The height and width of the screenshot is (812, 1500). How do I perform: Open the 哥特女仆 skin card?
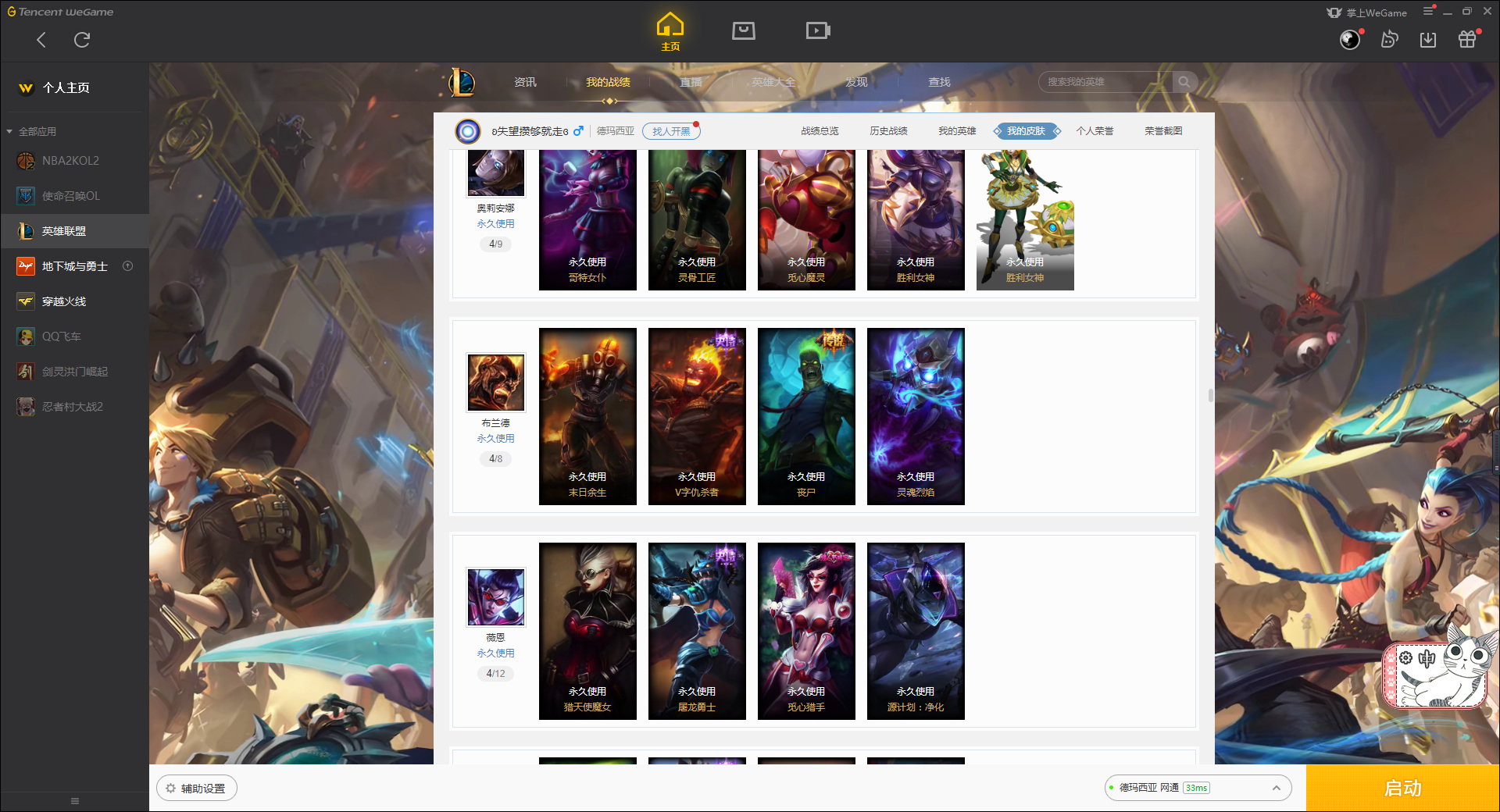pyautogui.click(x=587, y=219)
